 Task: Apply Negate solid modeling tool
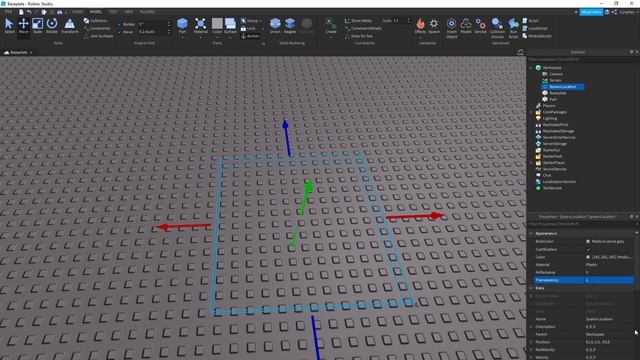coord(290,26)
